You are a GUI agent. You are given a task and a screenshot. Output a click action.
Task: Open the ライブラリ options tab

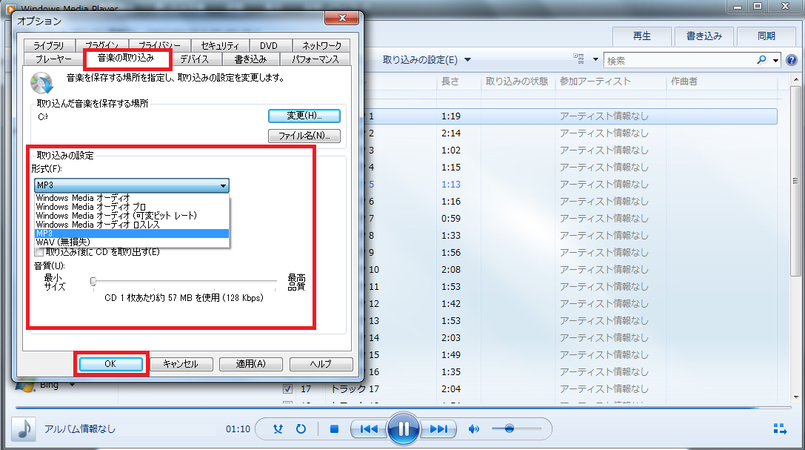tap(49, 45)
